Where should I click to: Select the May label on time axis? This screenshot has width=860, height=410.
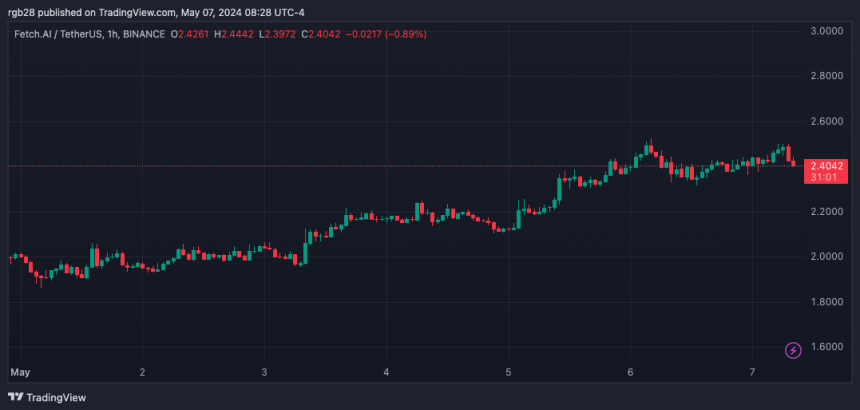19,372
